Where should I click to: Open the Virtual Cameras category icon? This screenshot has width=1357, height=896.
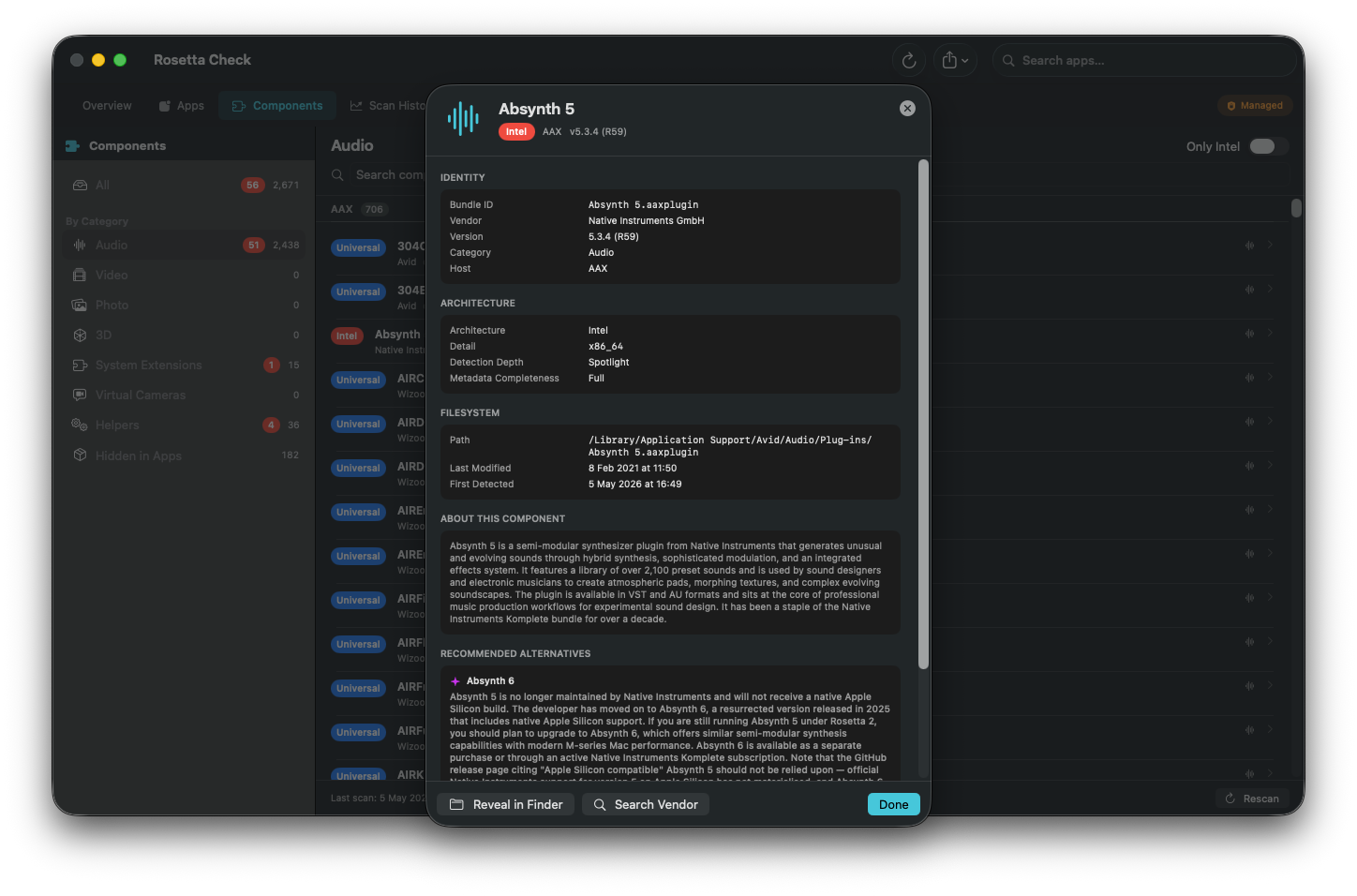80,396
